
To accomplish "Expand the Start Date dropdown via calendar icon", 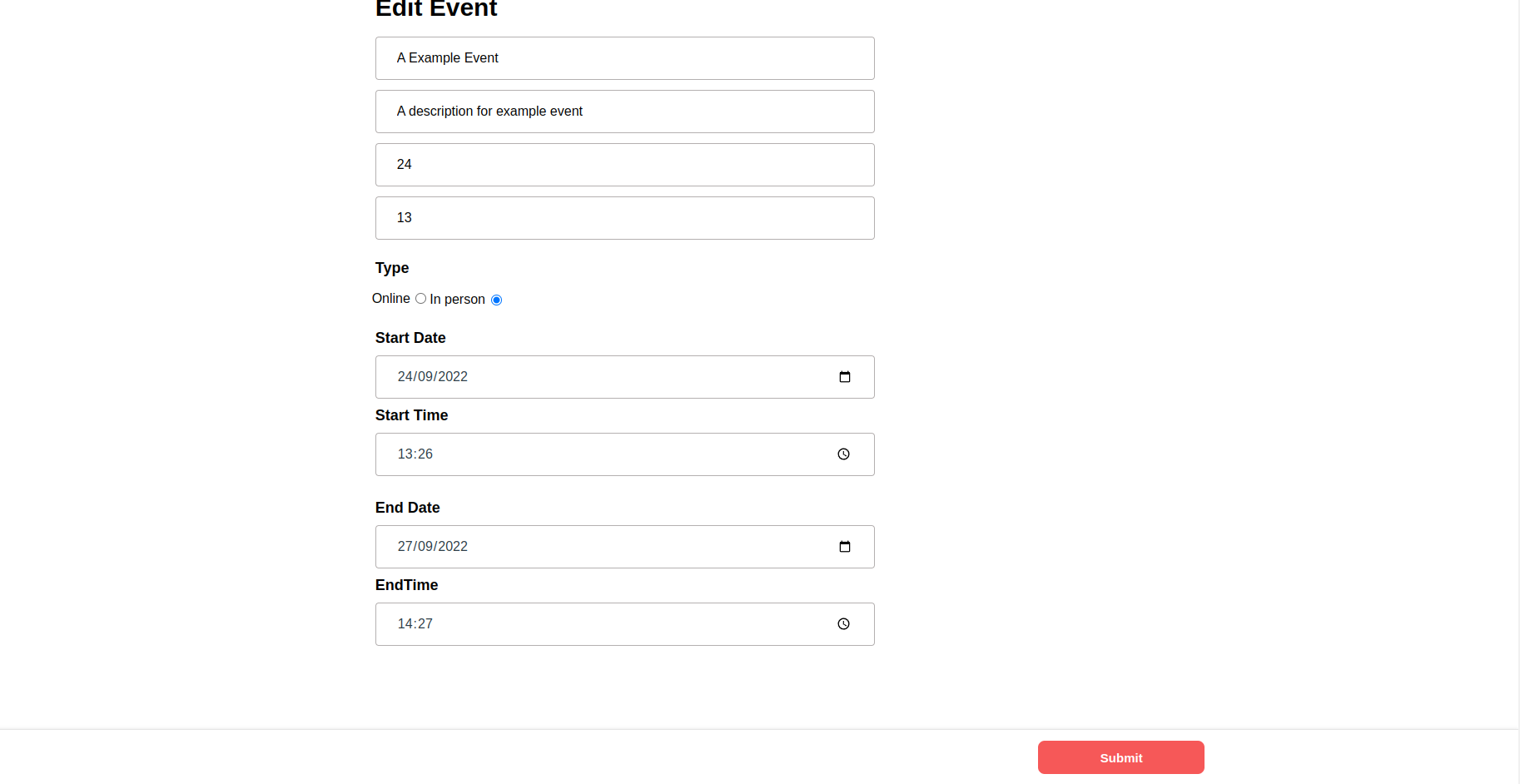I will point(845,377).
